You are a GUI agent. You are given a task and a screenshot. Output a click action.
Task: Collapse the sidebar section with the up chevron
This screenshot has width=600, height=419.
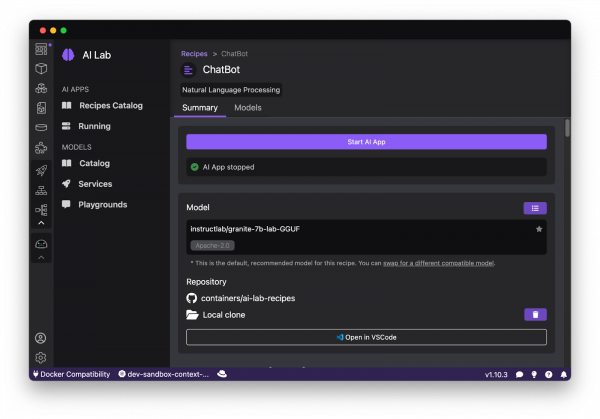[41, 222]
